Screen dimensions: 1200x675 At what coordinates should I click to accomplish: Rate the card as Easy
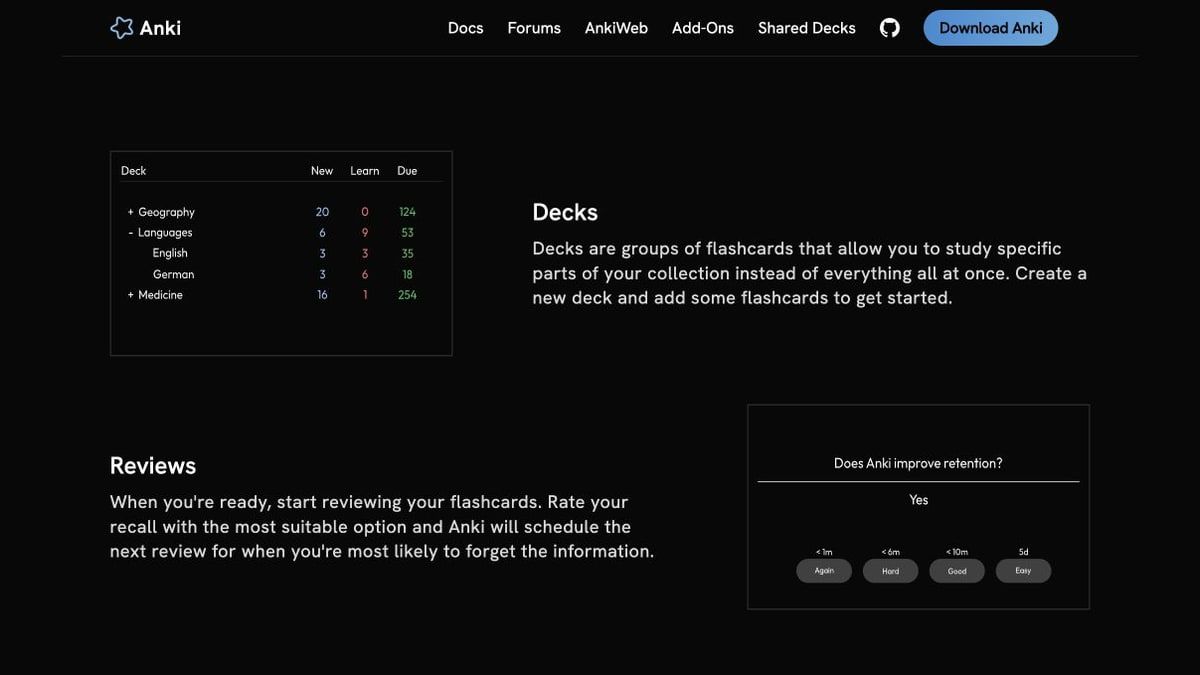click(1023, 571)
